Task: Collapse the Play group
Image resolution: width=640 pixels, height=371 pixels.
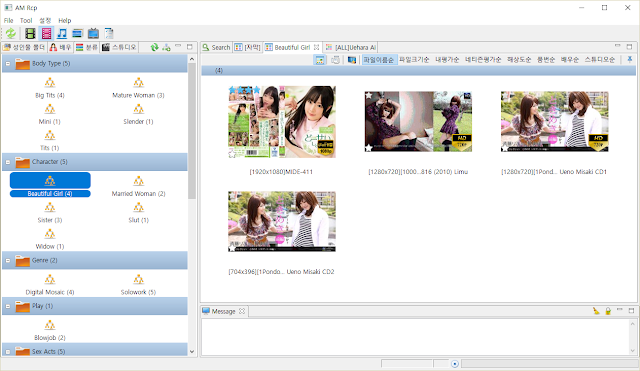Action: (x=8, y=306)
